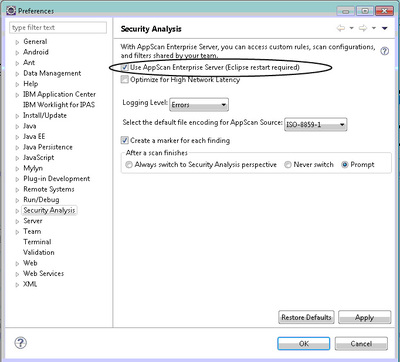Focus the type filter text field

[58, 28]
